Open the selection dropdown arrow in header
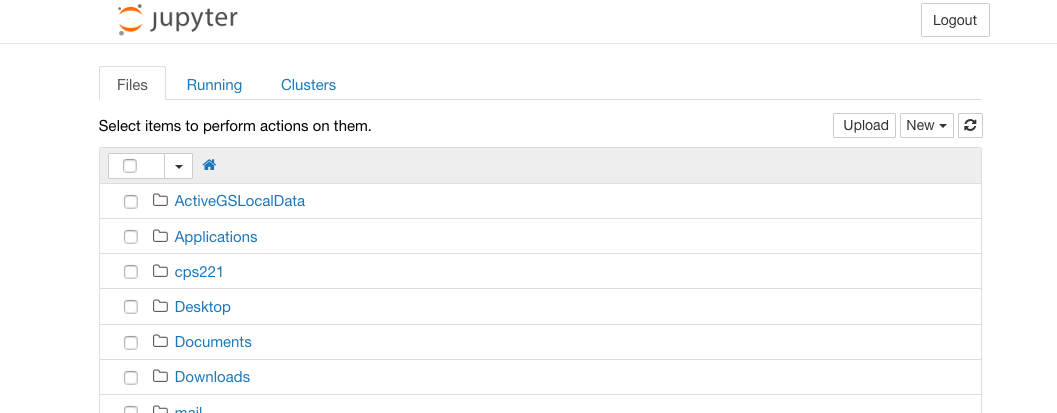The height and width of the screenshot is (413, 1057). 178,166
